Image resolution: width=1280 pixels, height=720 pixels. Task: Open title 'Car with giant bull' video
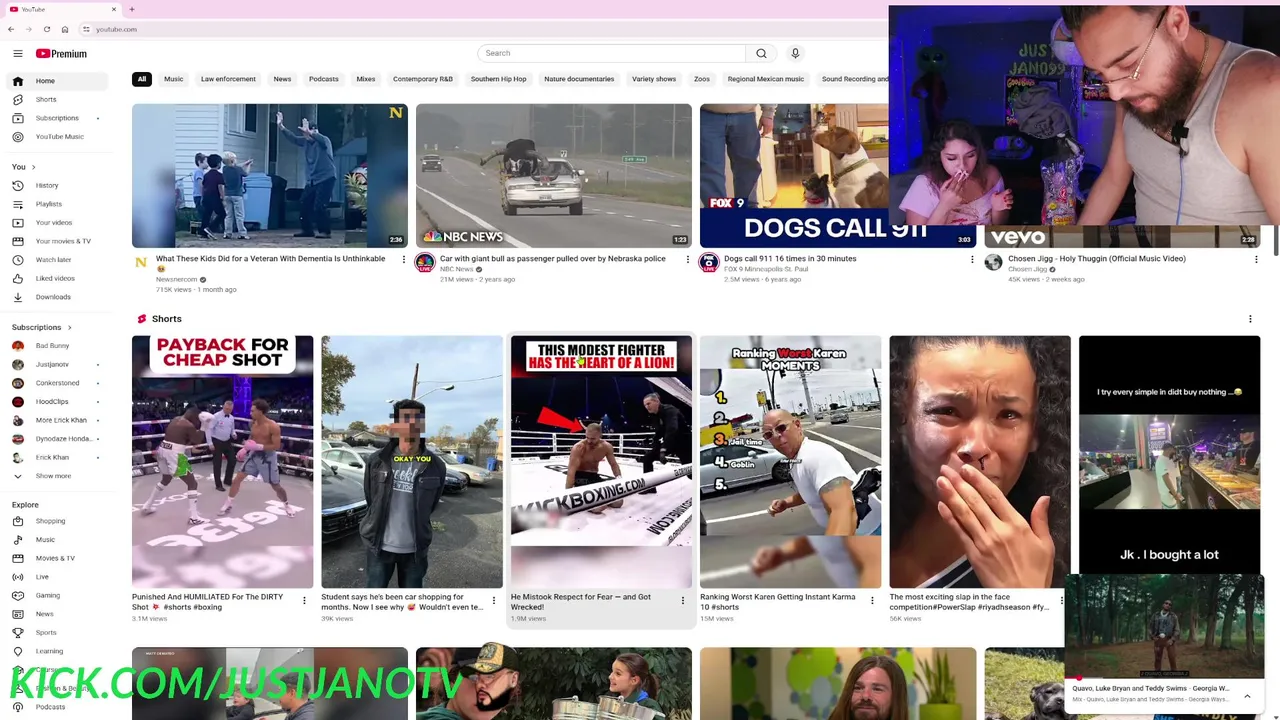tap(553, 258)
